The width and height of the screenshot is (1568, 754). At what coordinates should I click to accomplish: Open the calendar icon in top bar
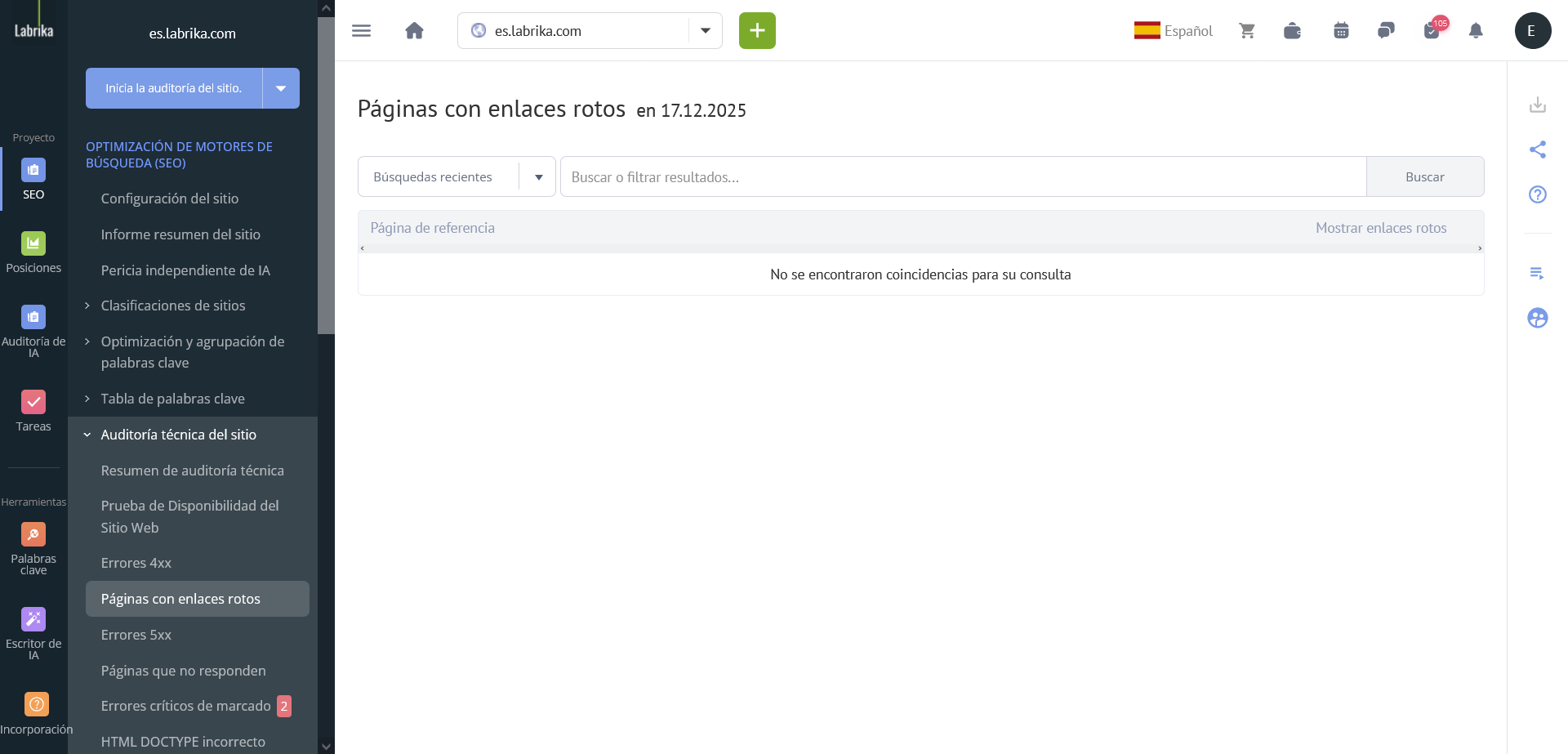[1341, 31]
